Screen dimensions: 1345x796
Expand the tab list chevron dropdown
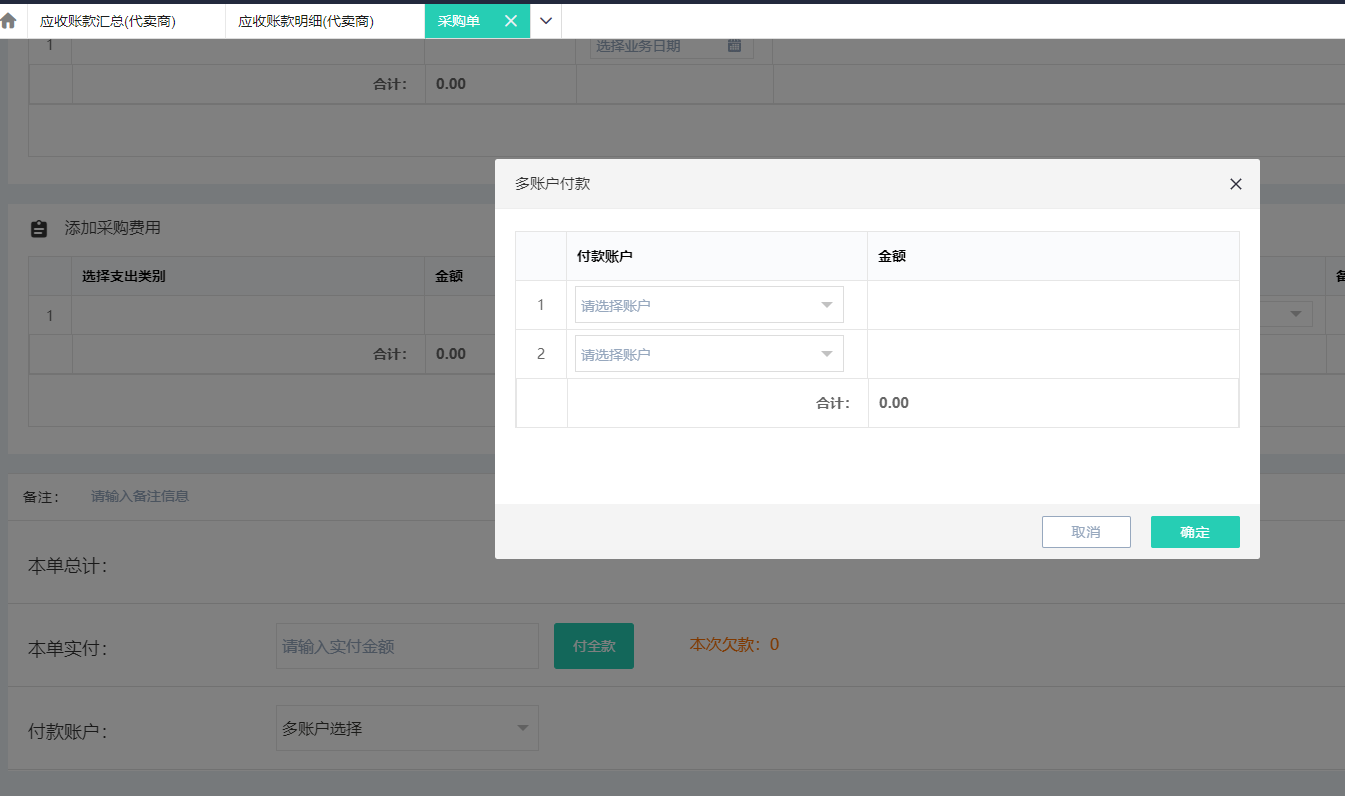pos(546,21)
